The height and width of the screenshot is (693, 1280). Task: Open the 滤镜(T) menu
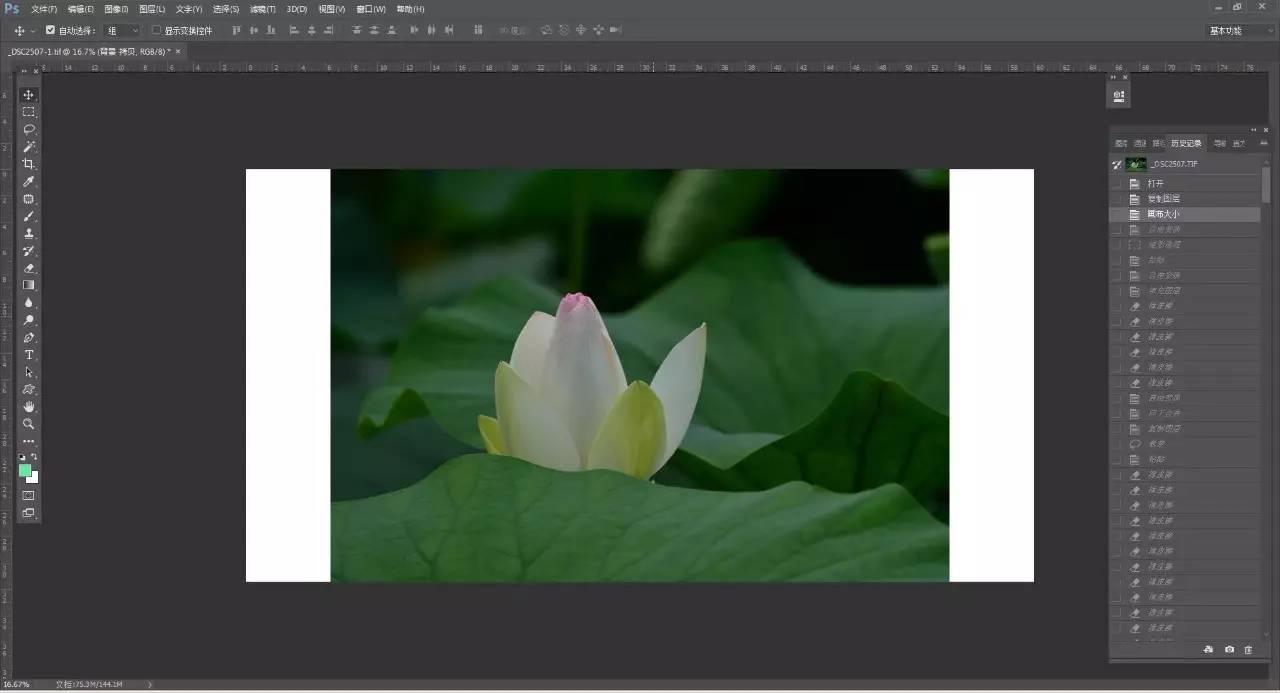tap(263, 9)
